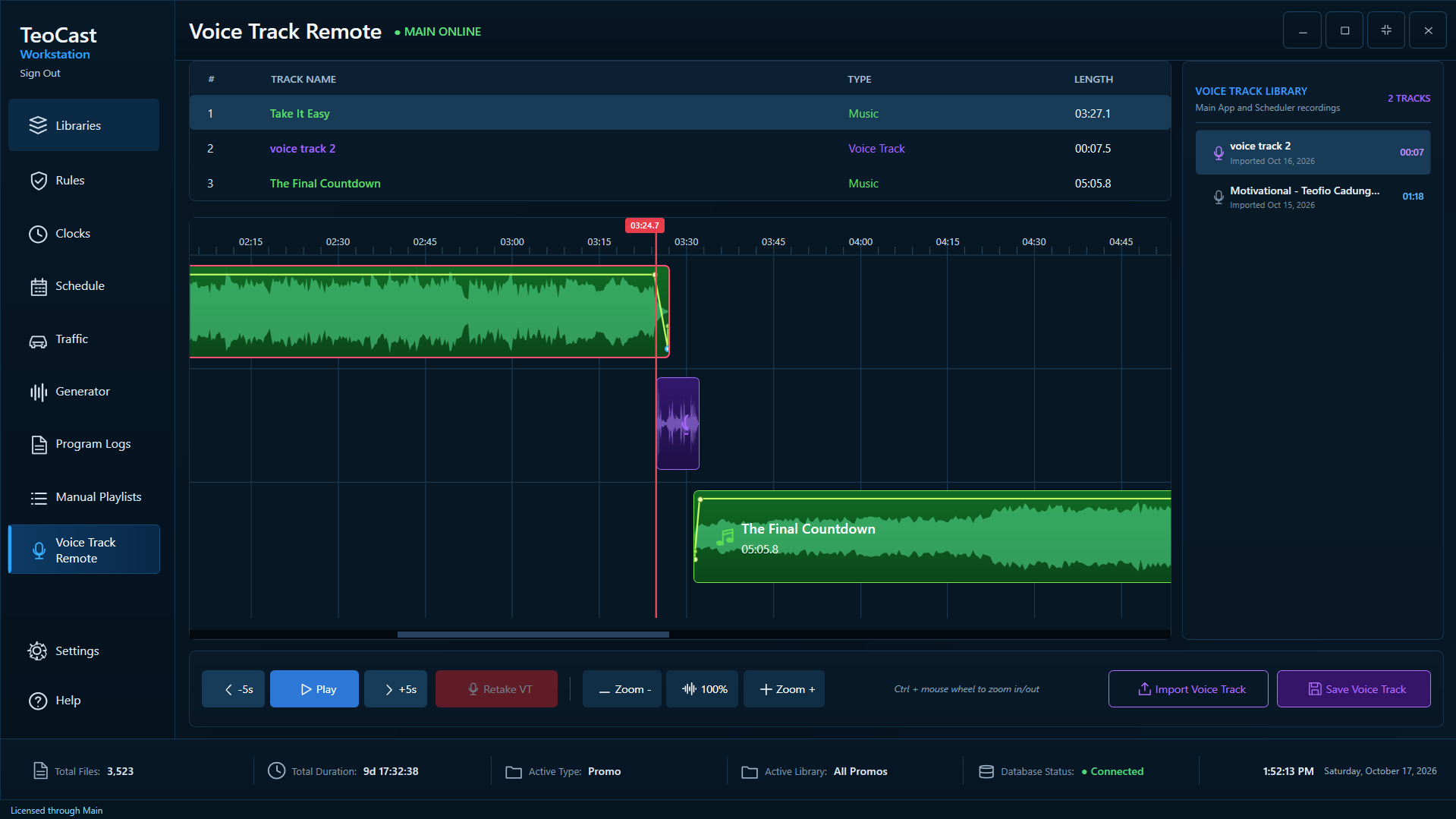Click the Active Type folder icon
This screenshot has width=1456, height=819.
[x=514, y=772]
